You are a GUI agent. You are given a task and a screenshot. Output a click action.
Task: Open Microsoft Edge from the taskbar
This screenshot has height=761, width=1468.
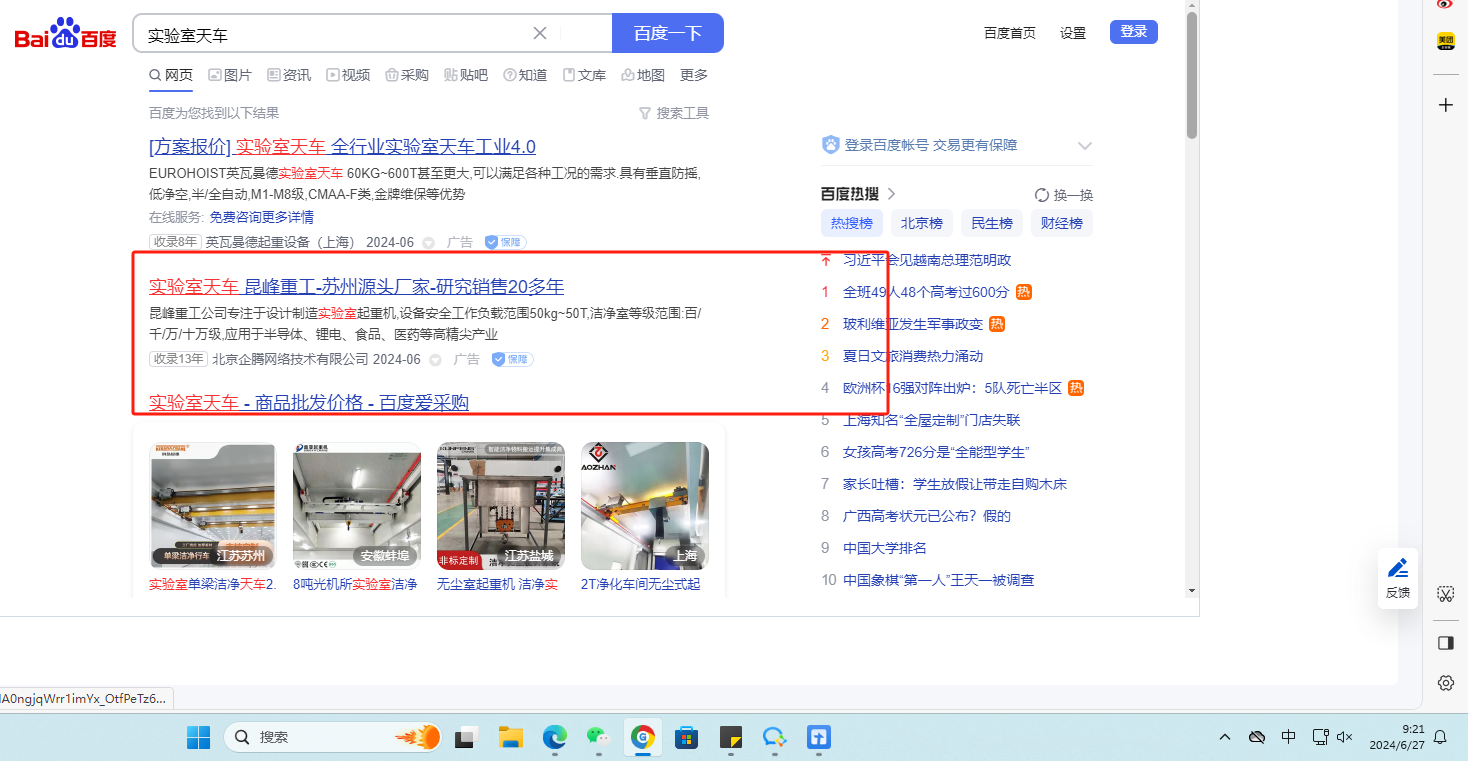coord(554,738)
